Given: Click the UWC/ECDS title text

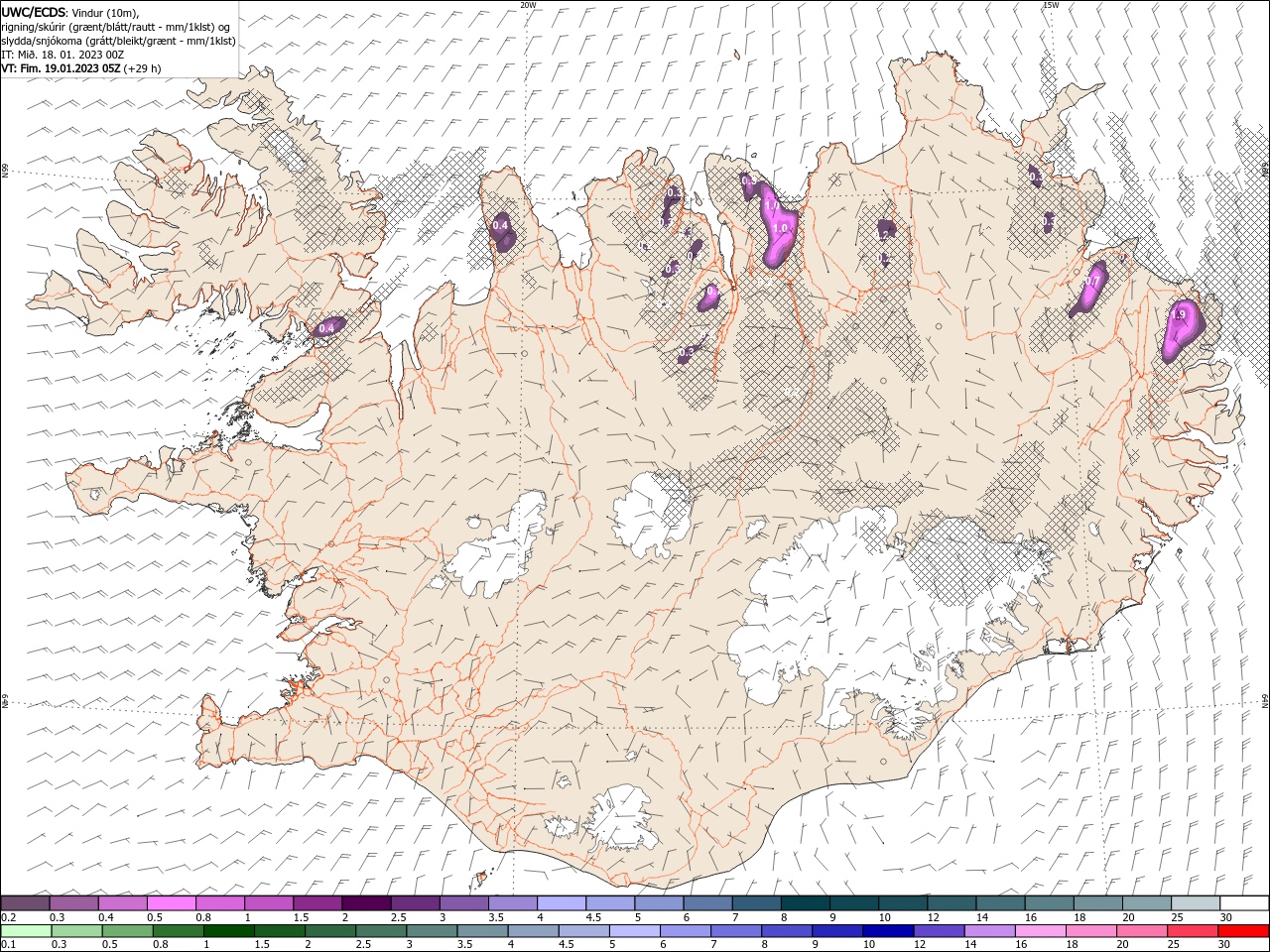Looking at the screenshot, I should 33,12.
